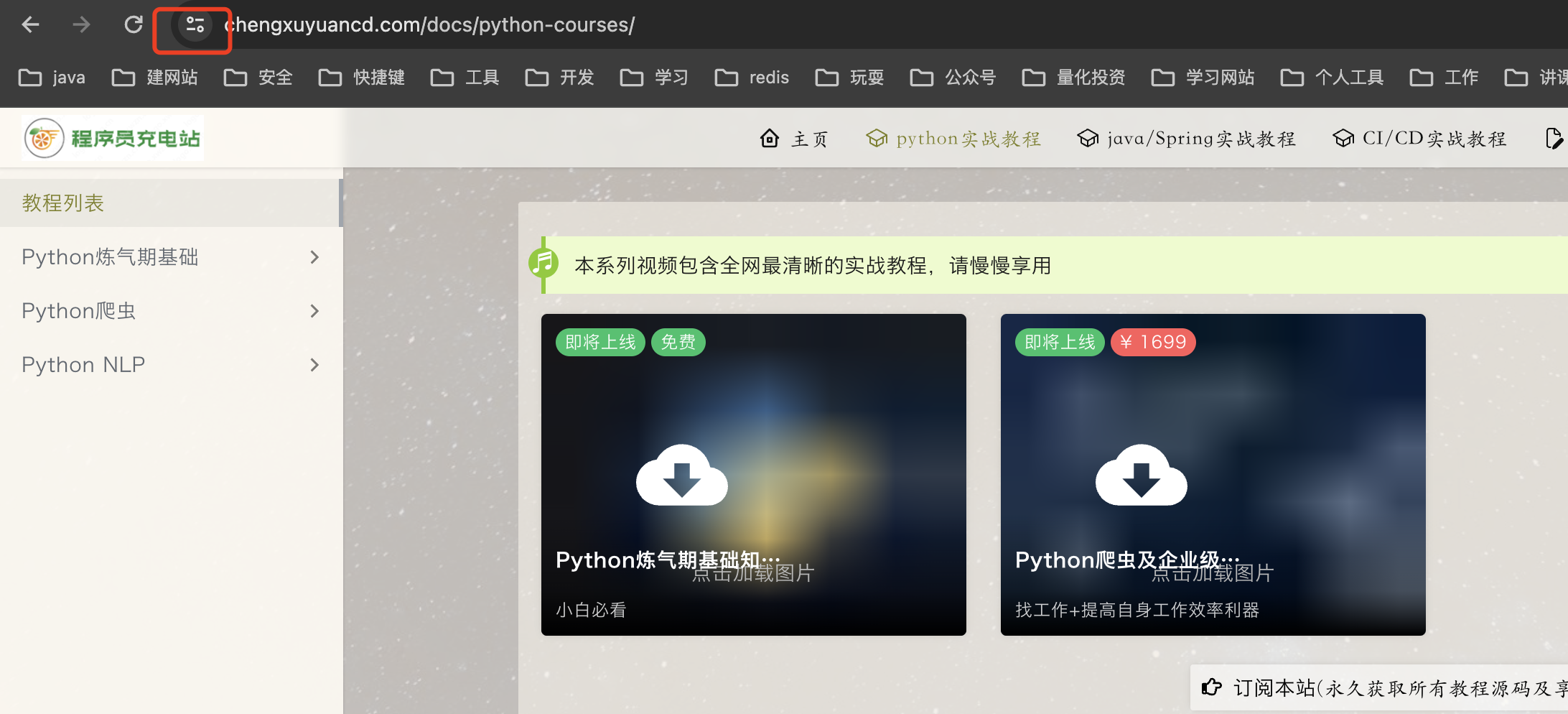1568x714 pixels.
Task: Click the ¥1699 price badge
Action: 1153,342
